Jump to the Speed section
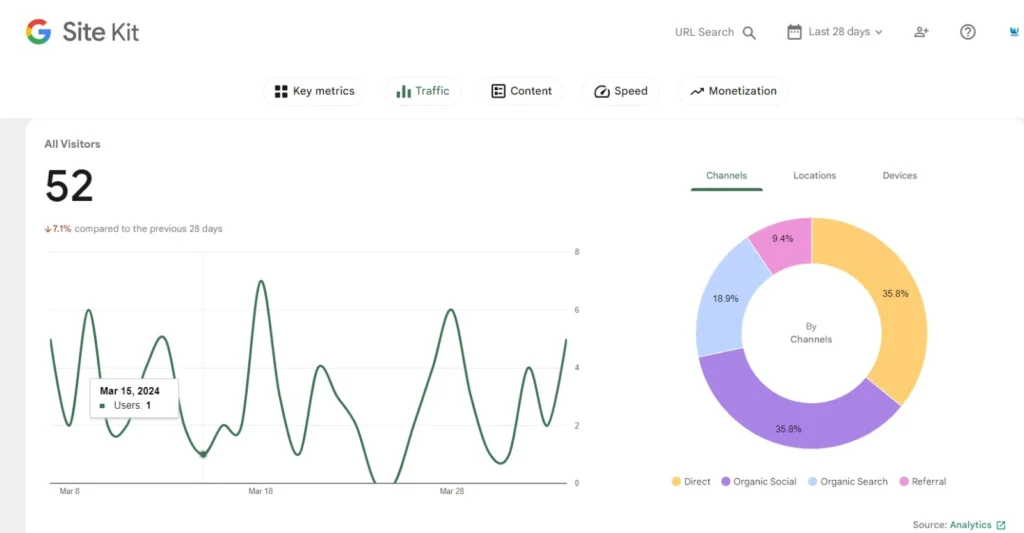Viewport: 1024px width, 533px height. coord(620,91)
